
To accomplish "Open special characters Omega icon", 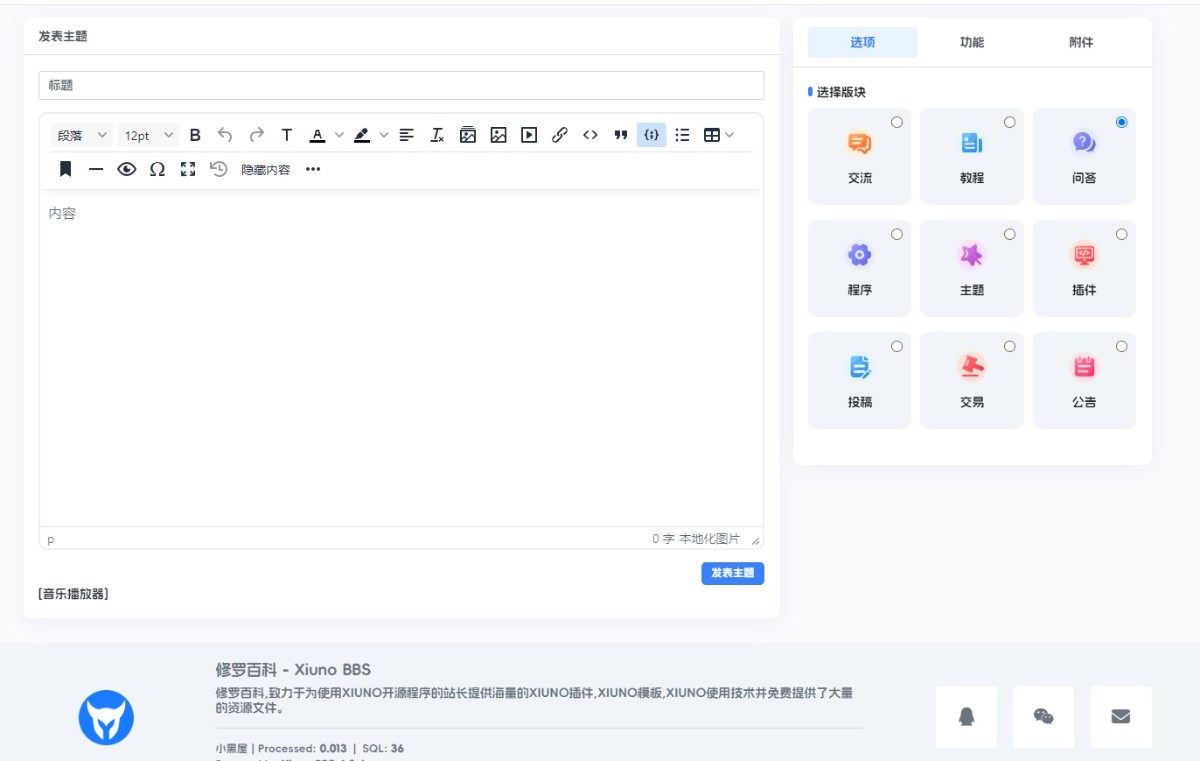I will (157, 169).
